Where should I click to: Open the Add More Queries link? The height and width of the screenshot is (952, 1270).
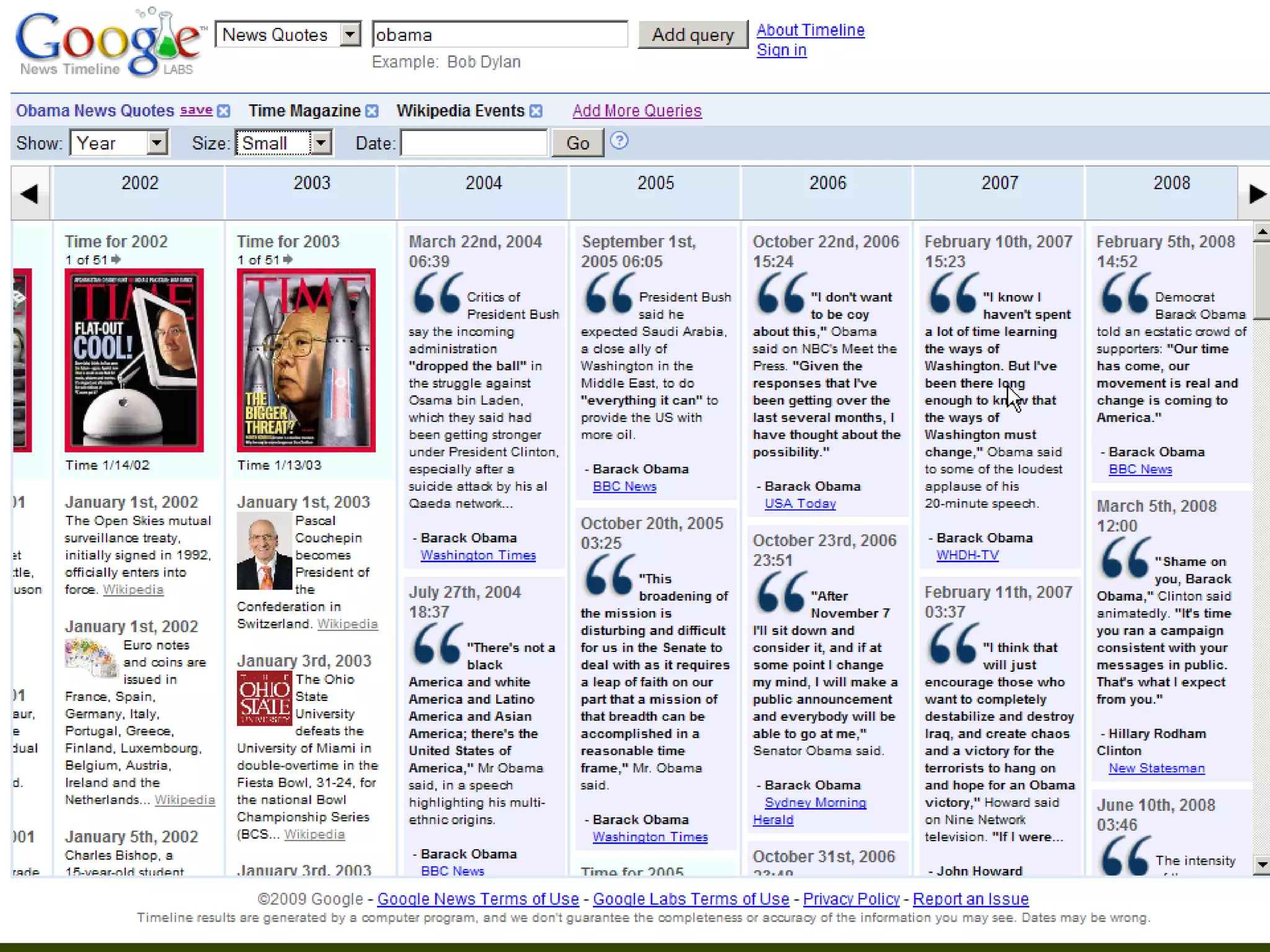coord(637,111)
